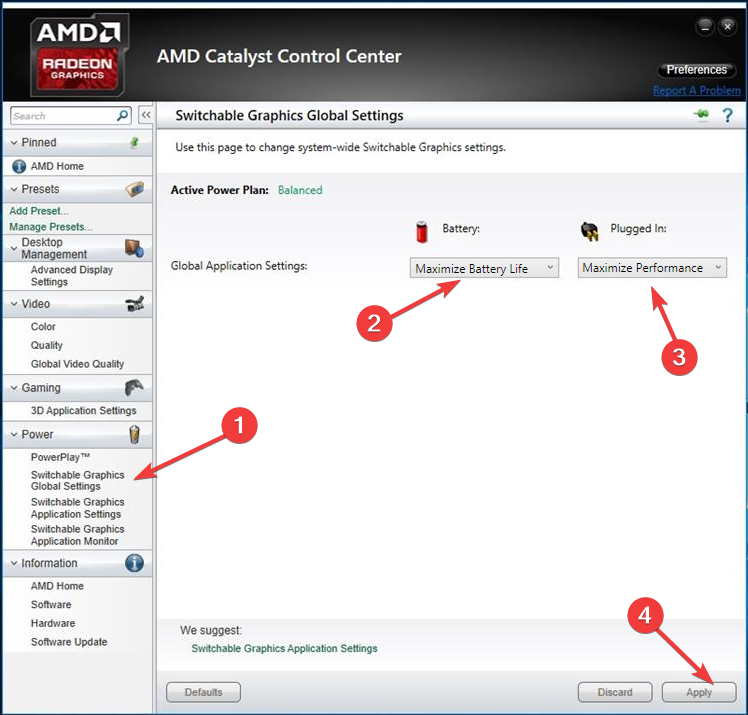Viewport: 748px width, 715px height.
Task: Click the Gaming controller icon
Action: click(134, 387)
